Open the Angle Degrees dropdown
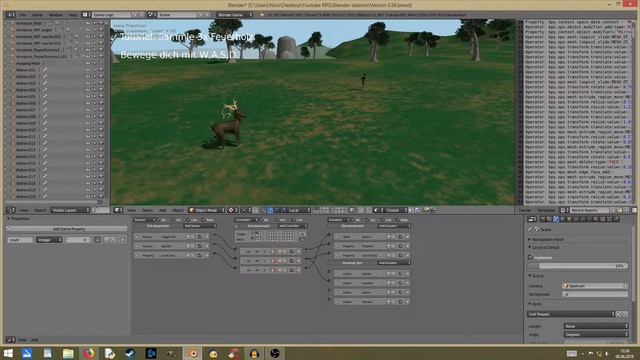640x360 pixels. (x=596, y=334)
